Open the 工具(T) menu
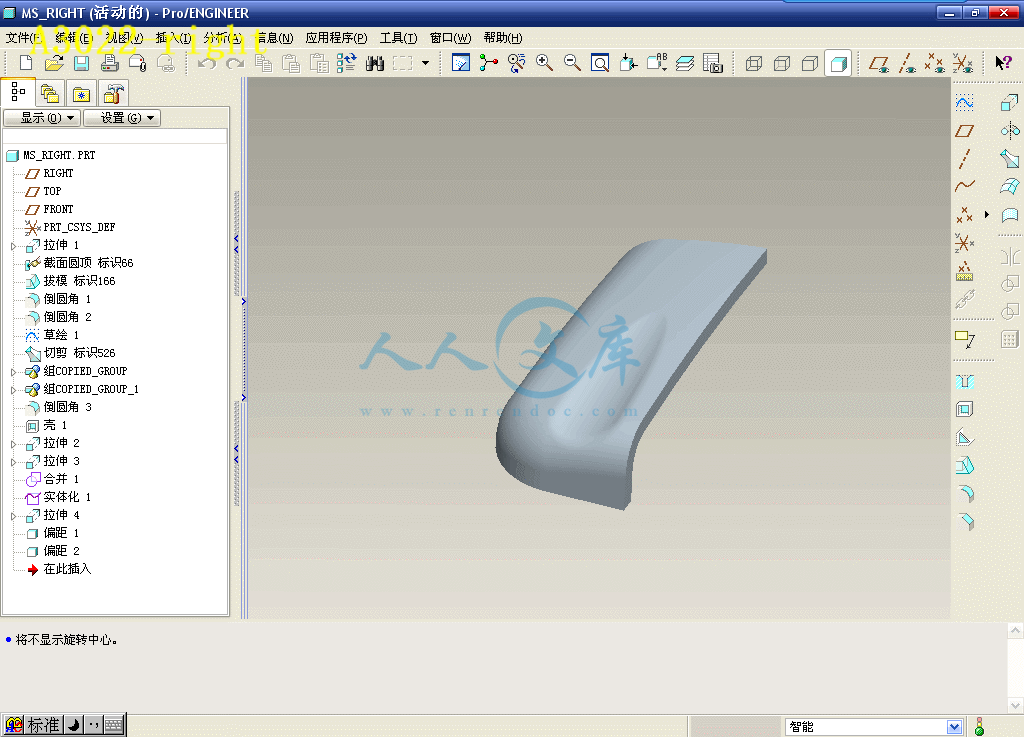The image size is (1024, 737). tap(398, 38)
